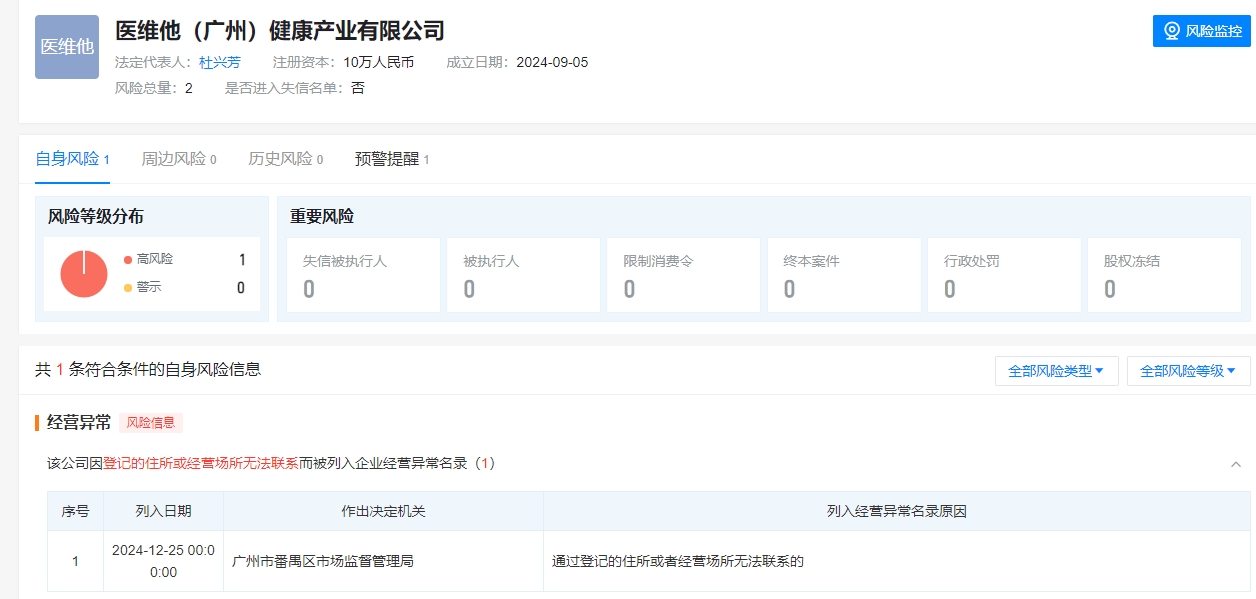Click the 被执行人 risk card
1256x599 pixels.
(522, 275)
